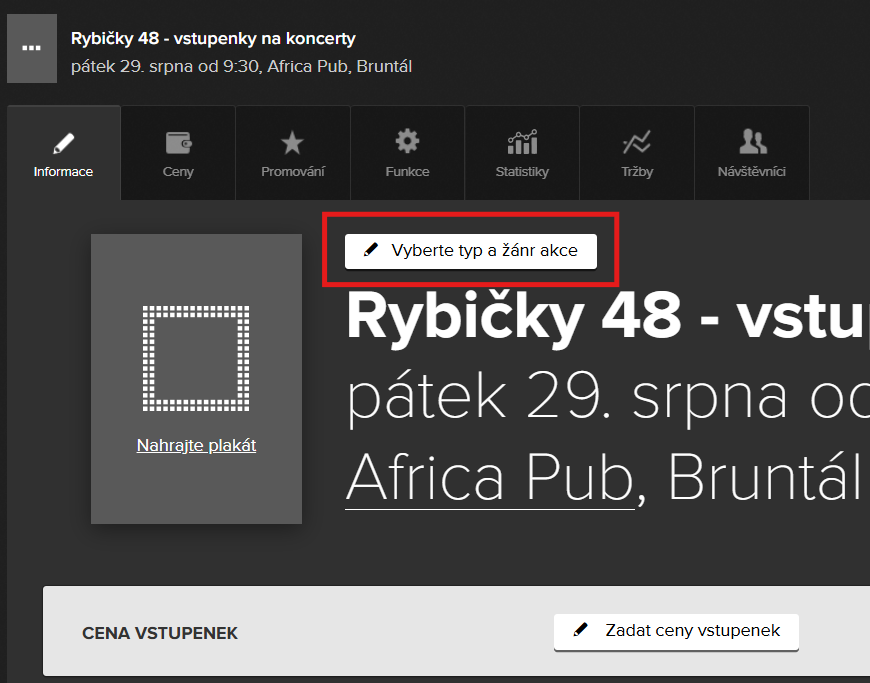Click the pencil icon beside 'Zadat ceny vstupenek'
Screen dimensions: 870x683
[580, 630]
